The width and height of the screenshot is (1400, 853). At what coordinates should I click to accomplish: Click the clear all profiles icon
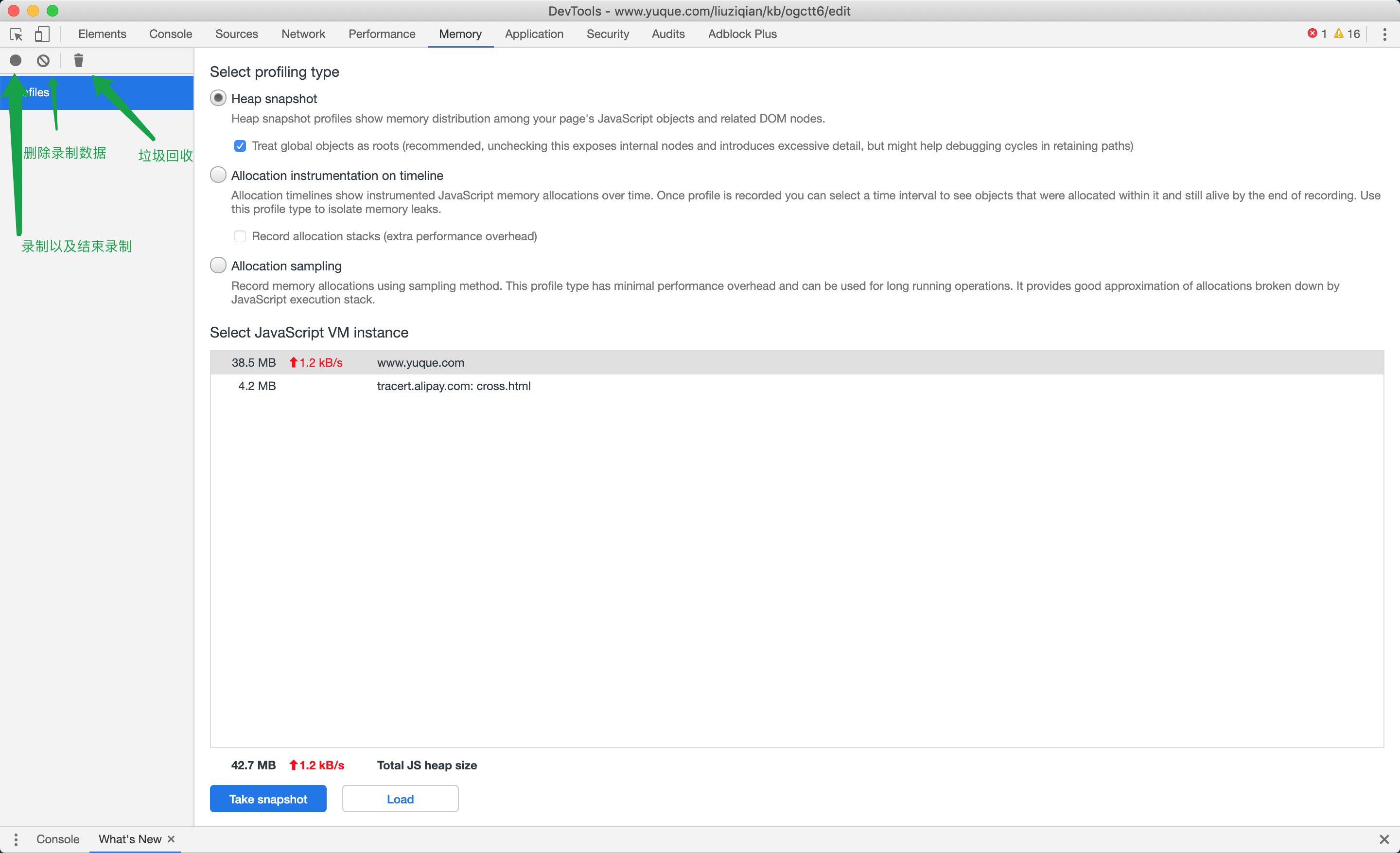click(x=43, y=60)
